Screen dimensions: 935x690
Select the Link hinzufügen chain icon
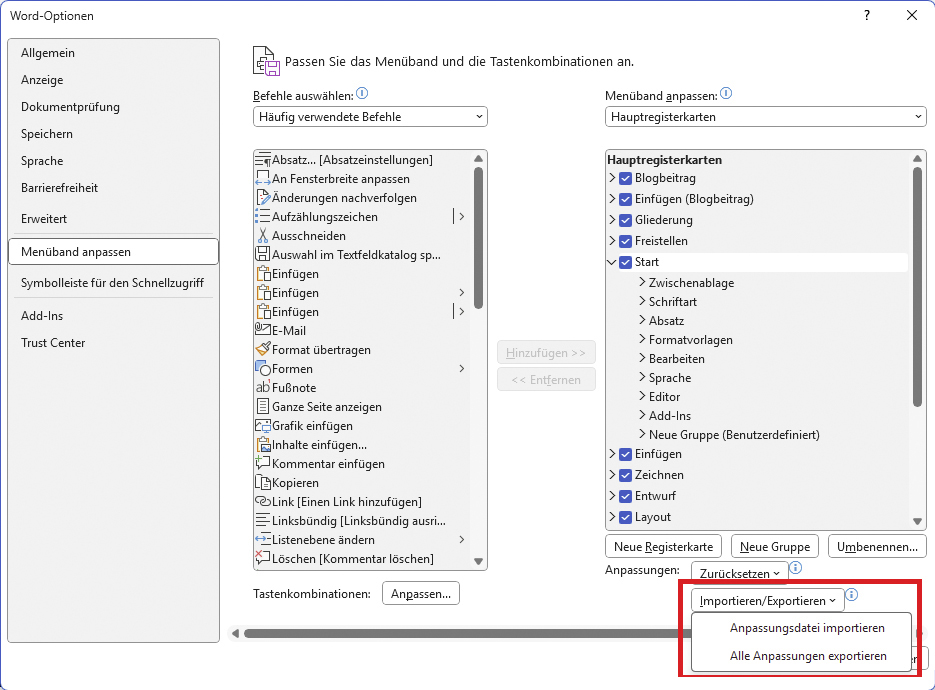262,502
